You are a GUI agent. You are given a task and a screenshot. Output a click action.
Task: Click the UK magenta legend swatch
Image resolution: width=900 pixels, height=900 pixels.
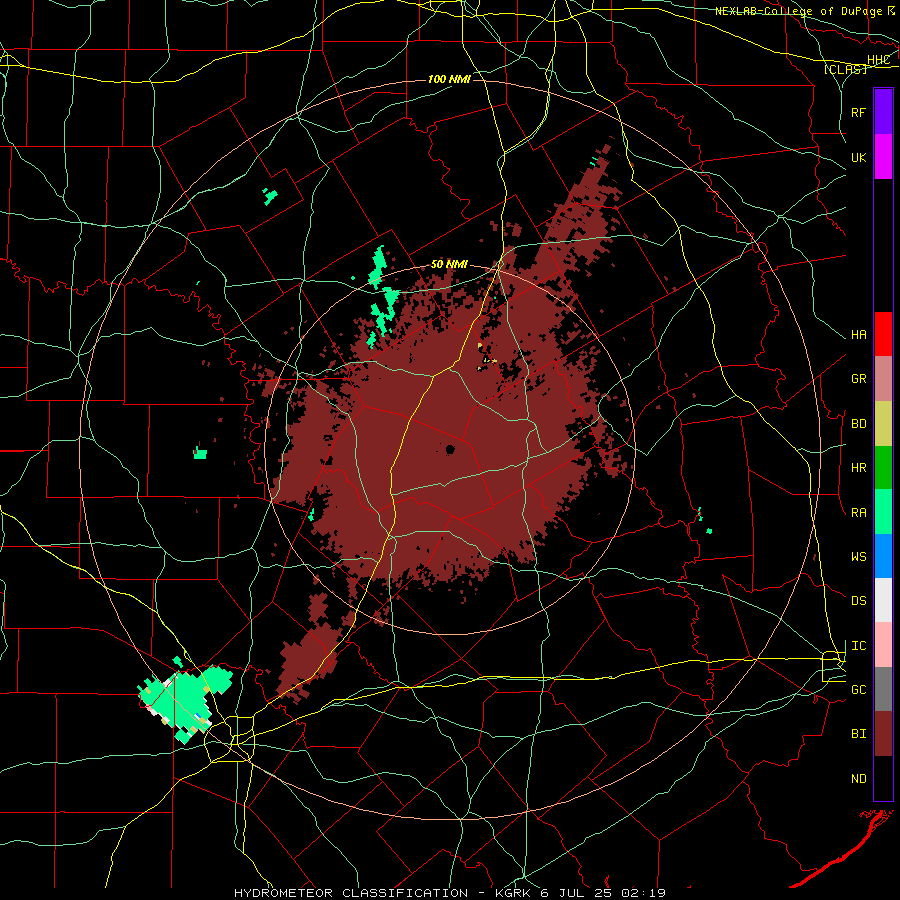click(x=883, y=157)
